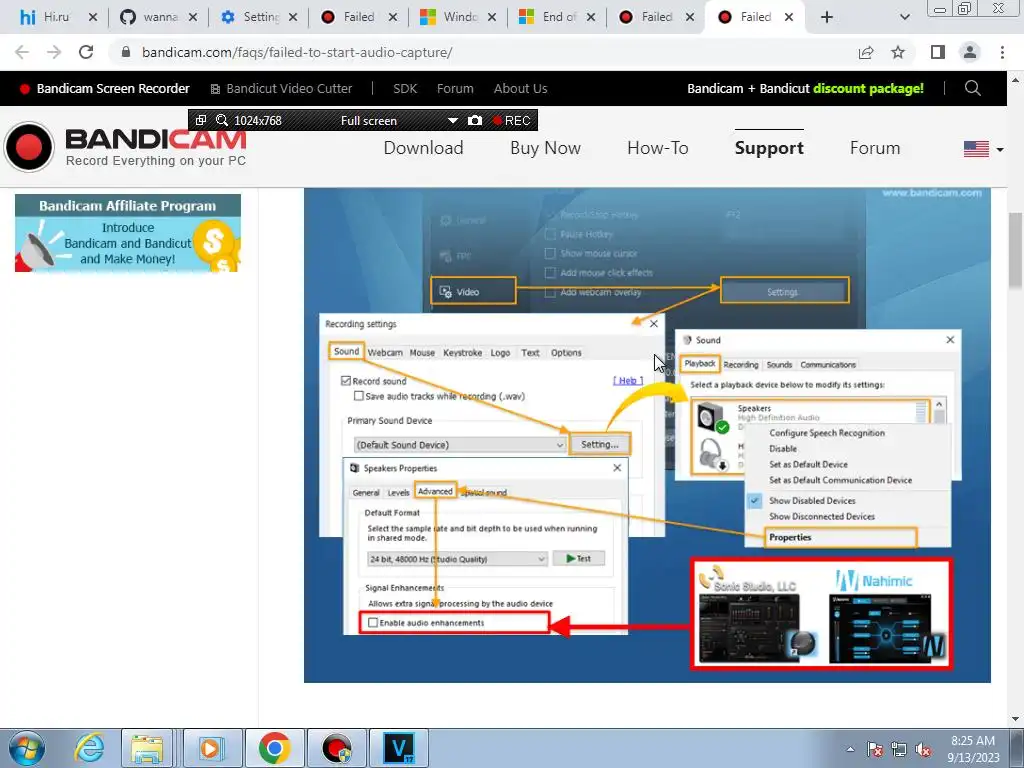
Task: Click Bandicam recorder screenshot camera icon
Action: (x=475, y=120)
